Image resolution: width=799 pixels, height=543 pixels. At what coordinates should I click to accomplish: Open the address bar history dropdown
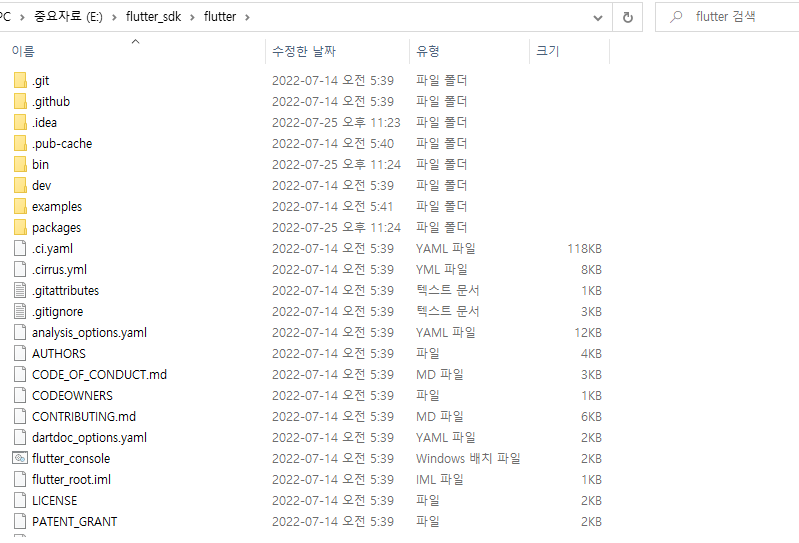pyautogui.click(x=598, y=18)
